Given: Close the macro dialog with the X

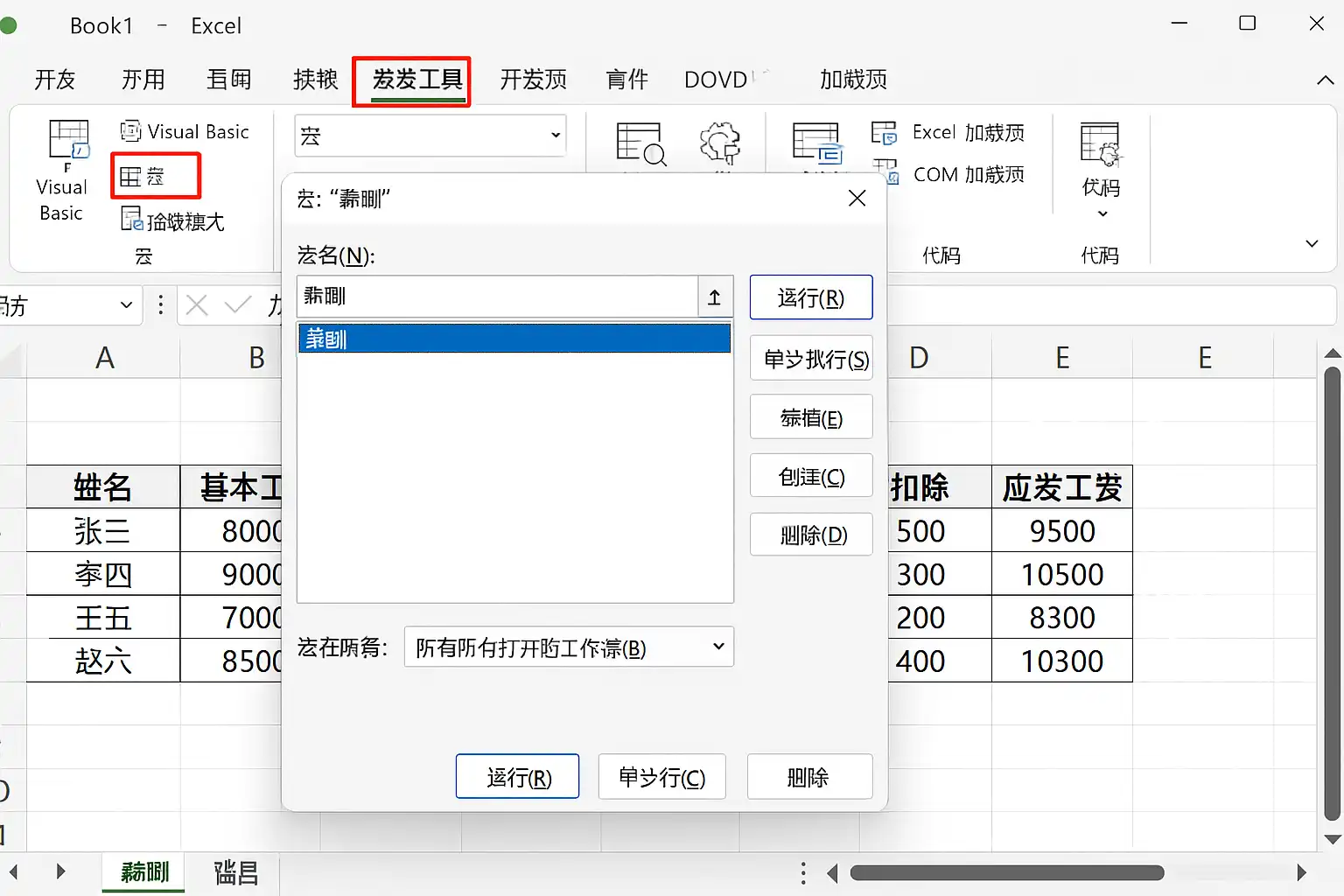Looking at the screenshot, I should coord(857,199).
